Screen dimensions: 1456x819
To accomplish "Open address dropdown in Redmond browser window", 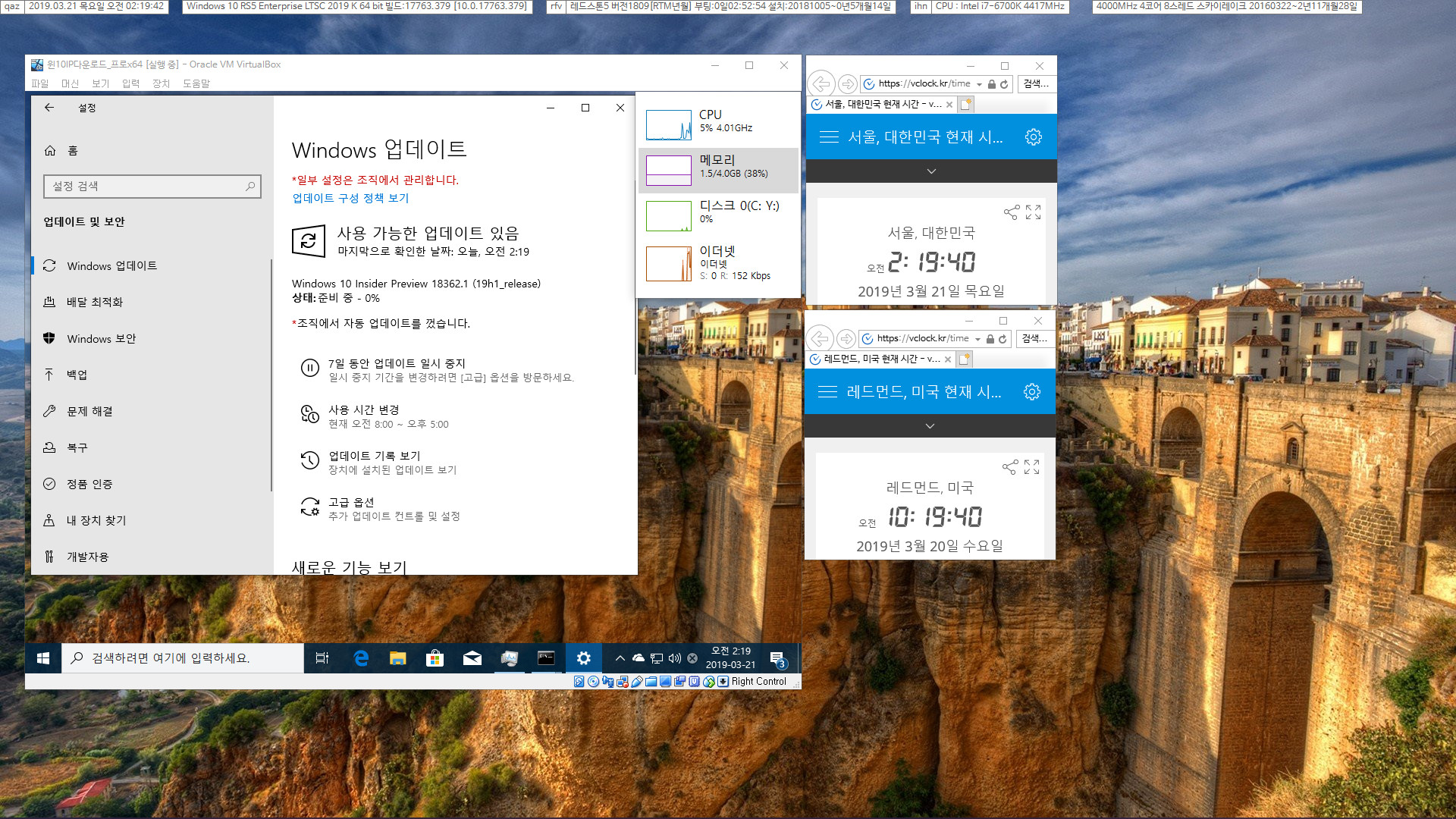I will coord(977,339).
